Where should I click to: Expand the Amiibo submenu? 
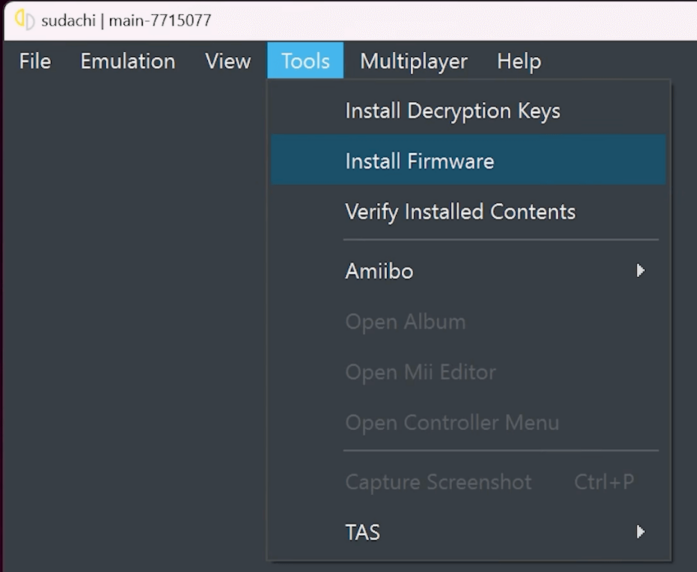pyautogui.click(x=468, y=271)
